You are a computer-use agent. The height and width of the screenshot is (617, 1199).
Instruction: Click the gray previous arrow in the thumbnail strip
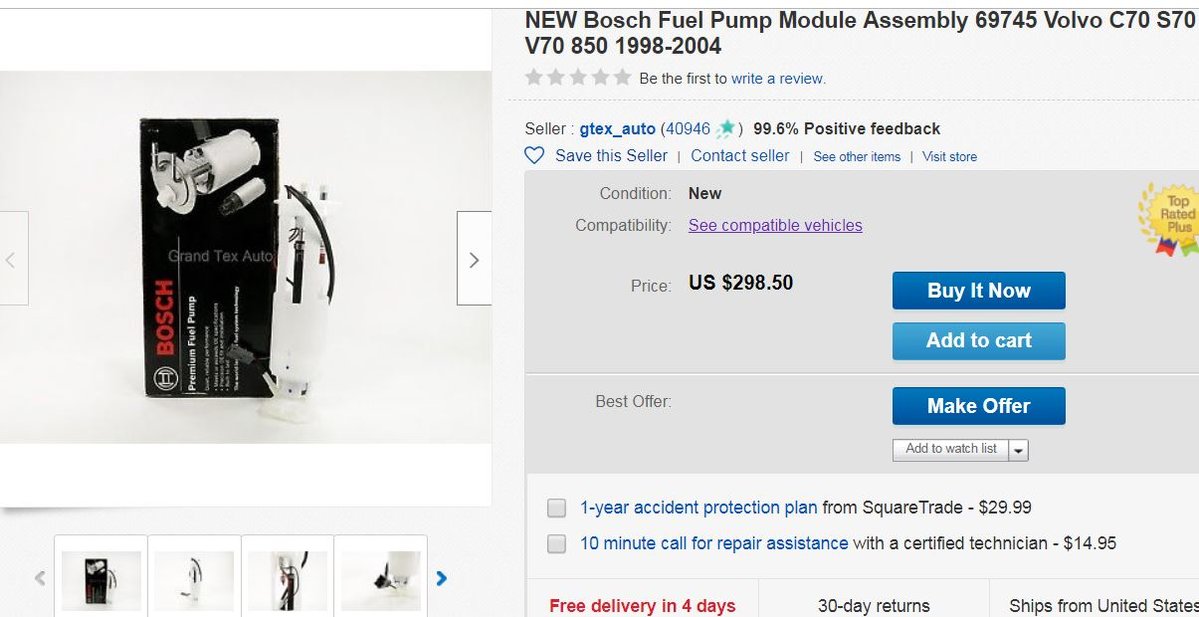38,578
